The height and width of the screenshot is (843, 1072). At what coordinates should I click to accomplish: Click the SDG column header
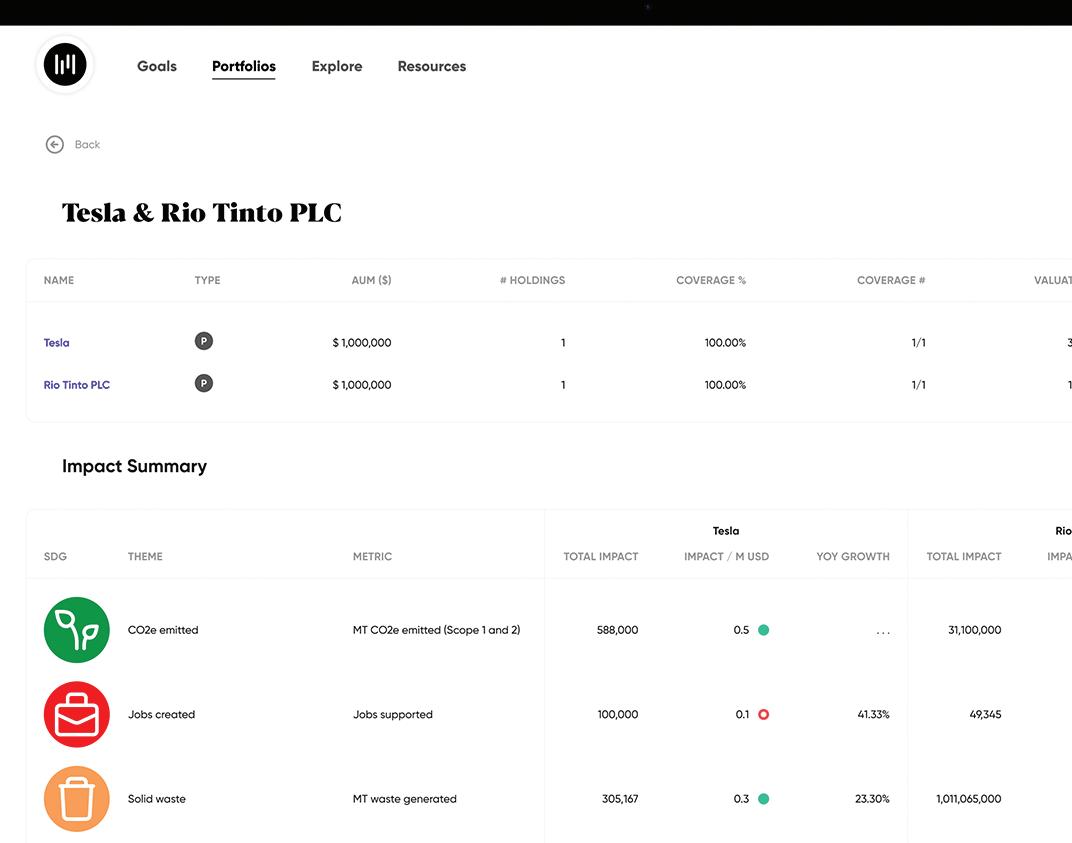(55, 557)
